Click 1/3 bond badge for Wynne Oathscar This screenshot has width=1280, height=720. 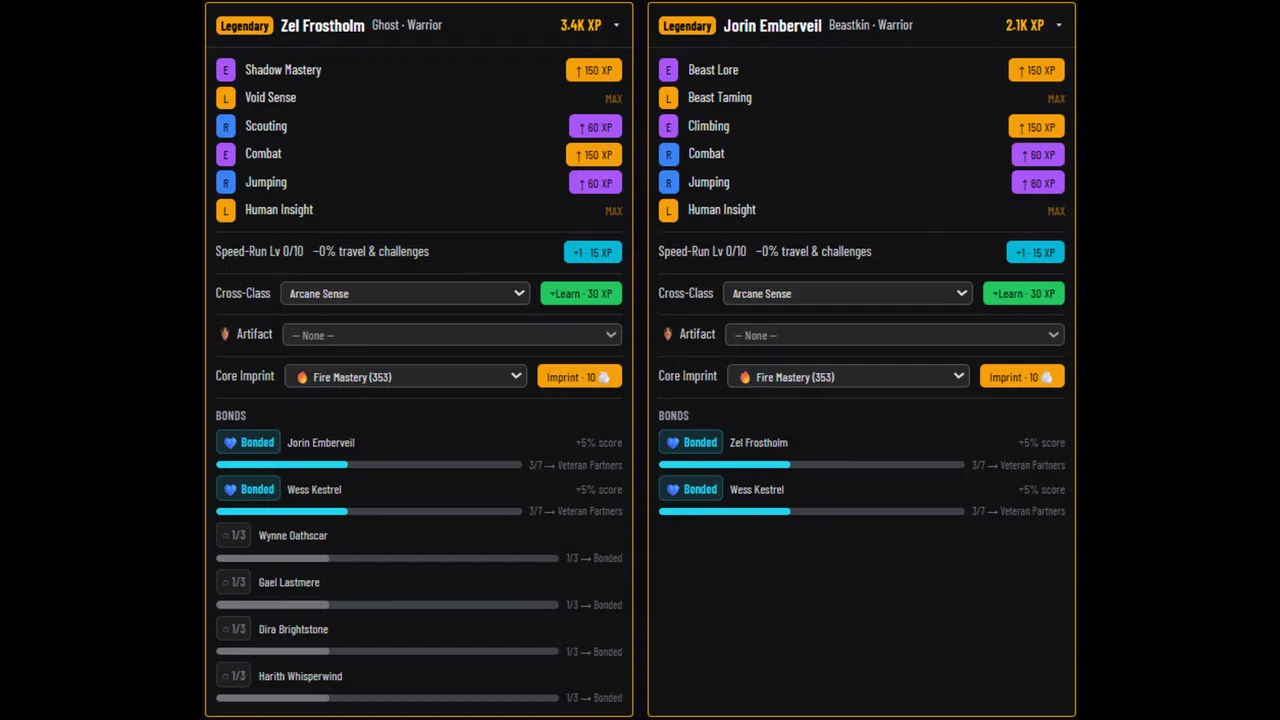coord(233,536)
